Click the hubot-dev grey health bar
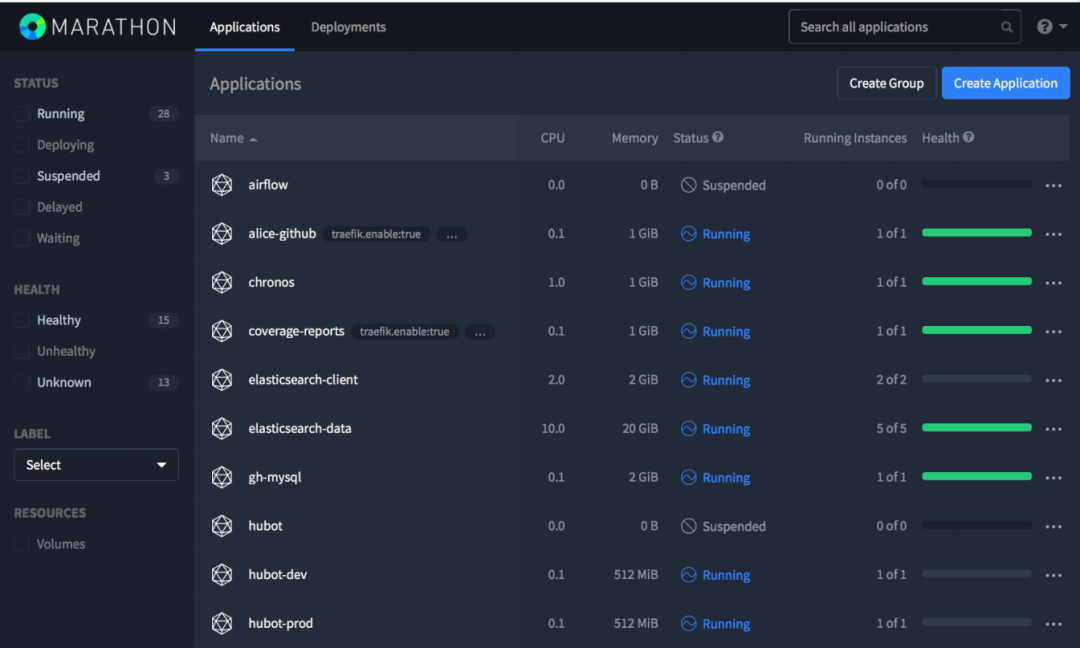The image size is (1080, 648). tap(977, 574)
